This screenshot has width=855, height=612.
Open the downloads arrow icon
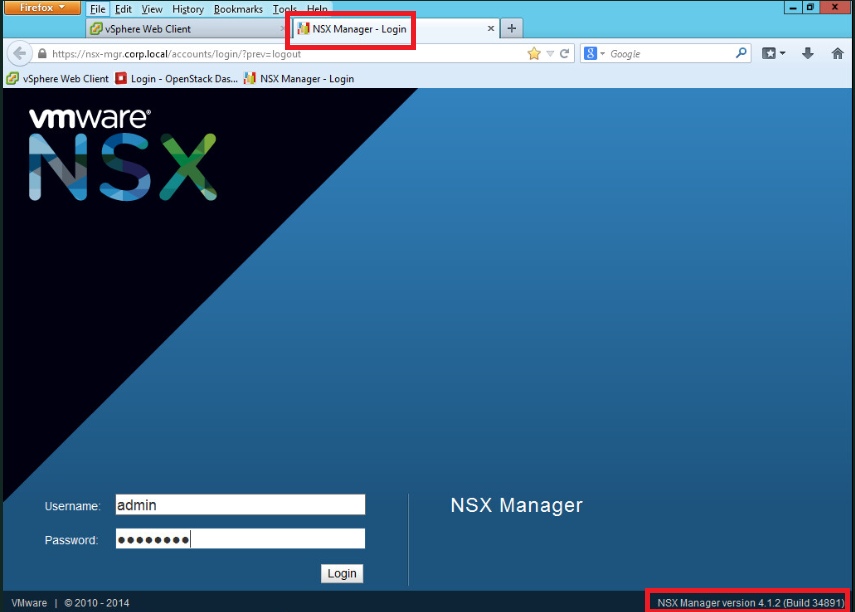click(x=808, y=53)
